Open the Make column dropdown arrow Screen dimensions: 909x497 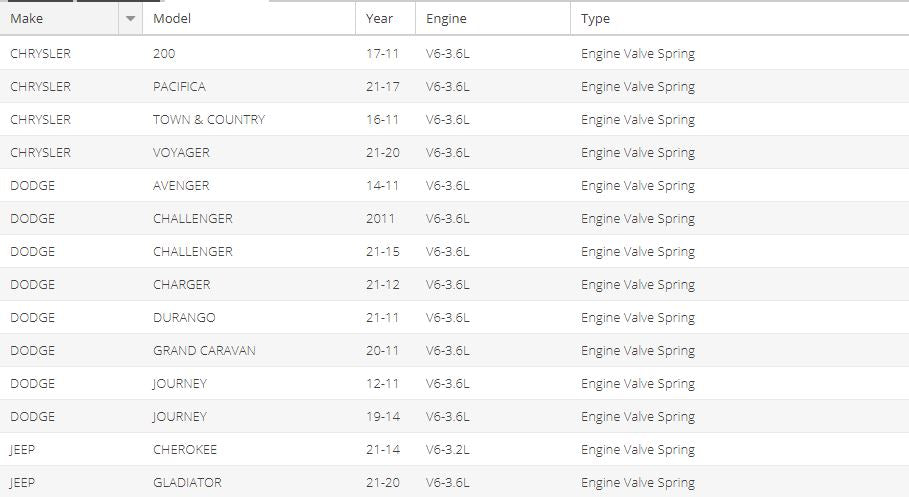coord(130,19)
